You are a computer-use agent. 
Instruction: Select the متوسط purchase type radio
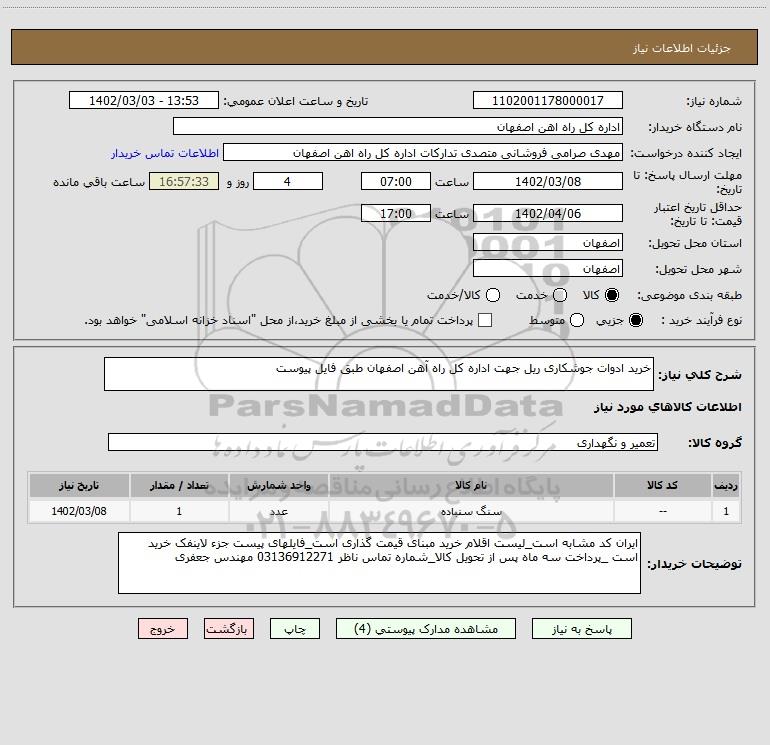tap(577, 320)
